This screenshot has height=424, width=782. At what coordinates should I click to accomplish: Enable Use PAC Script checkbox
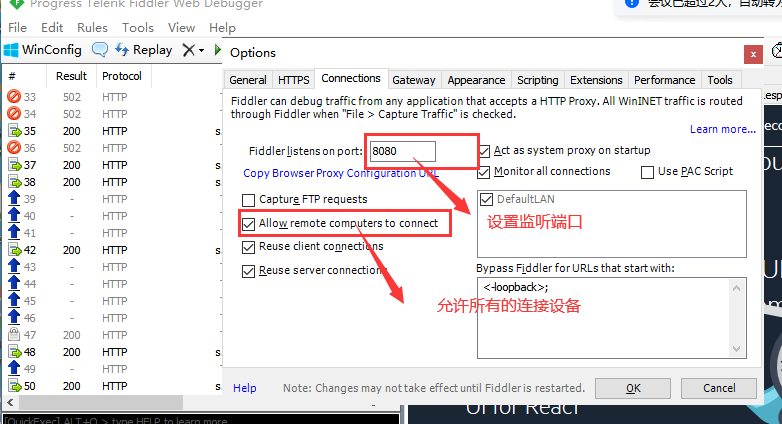click(647, 172)
